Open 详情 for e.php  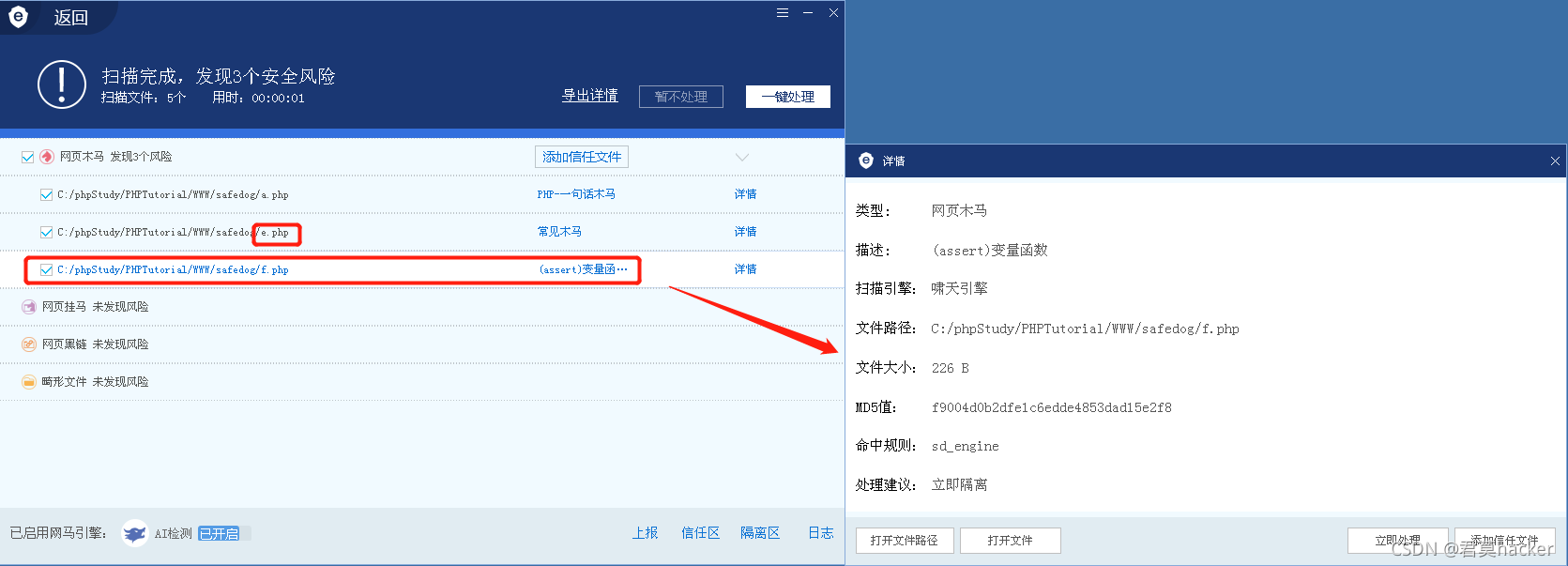point(745,232)
